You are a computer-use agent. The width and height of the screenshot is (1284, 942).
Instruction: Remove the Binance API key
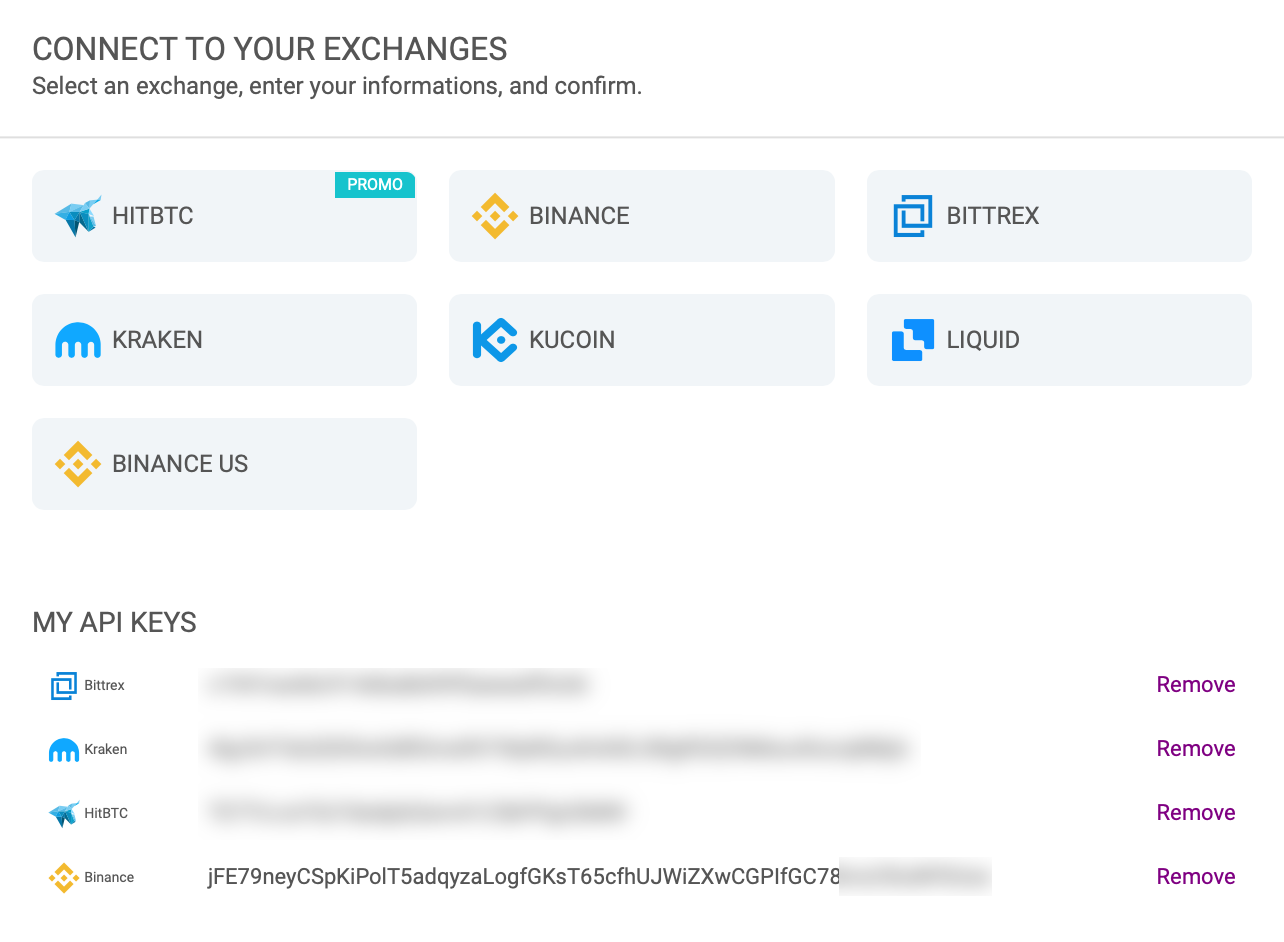(x=1196, y=877)
